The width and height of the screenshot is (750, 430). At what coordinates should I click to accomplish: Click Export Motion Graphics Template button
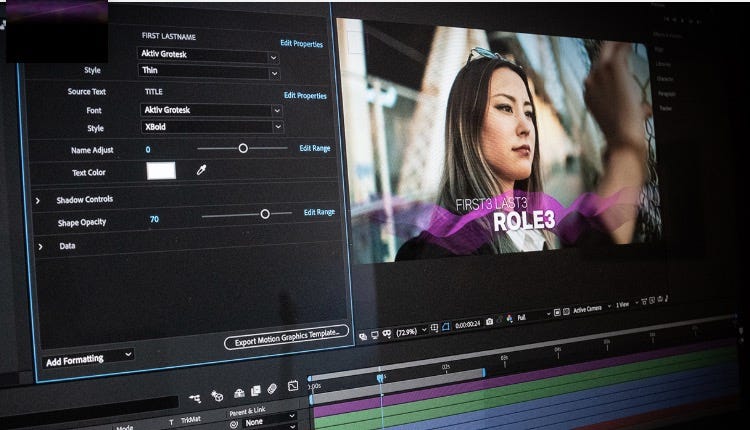286,337
